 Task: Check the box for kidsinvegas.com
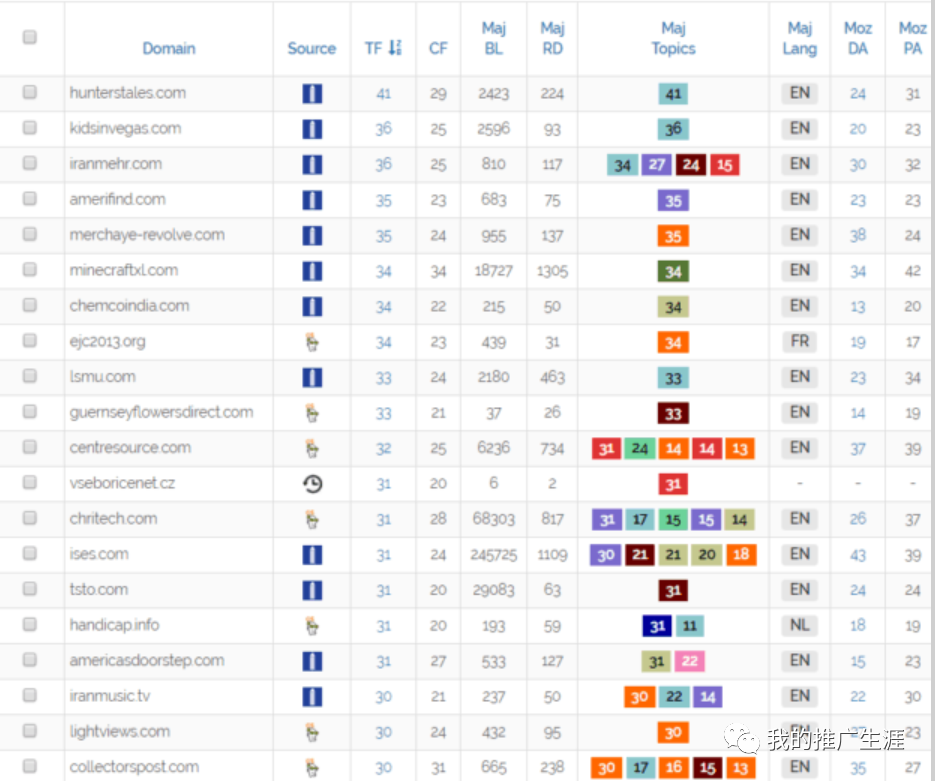(x=29, y=128)
